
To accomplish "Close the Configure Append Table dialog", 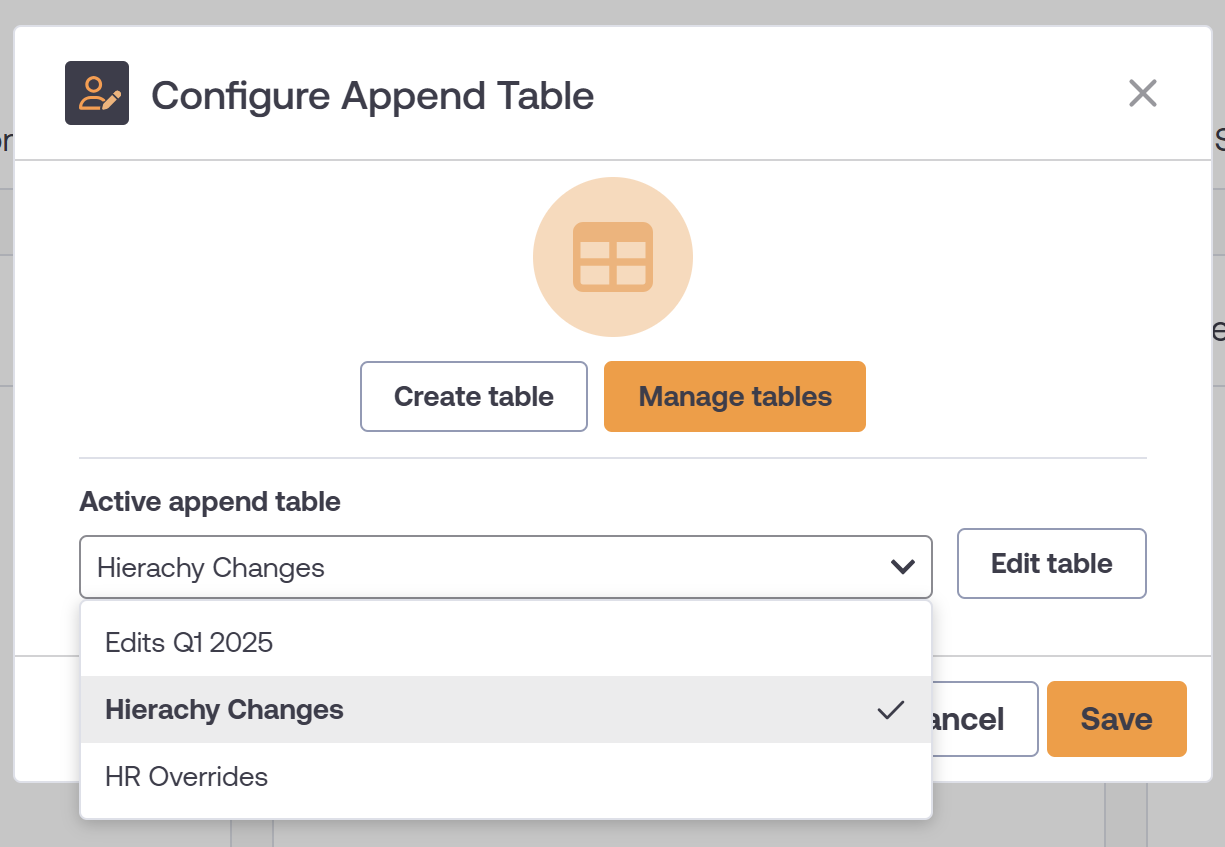I will click(1142, 94).
